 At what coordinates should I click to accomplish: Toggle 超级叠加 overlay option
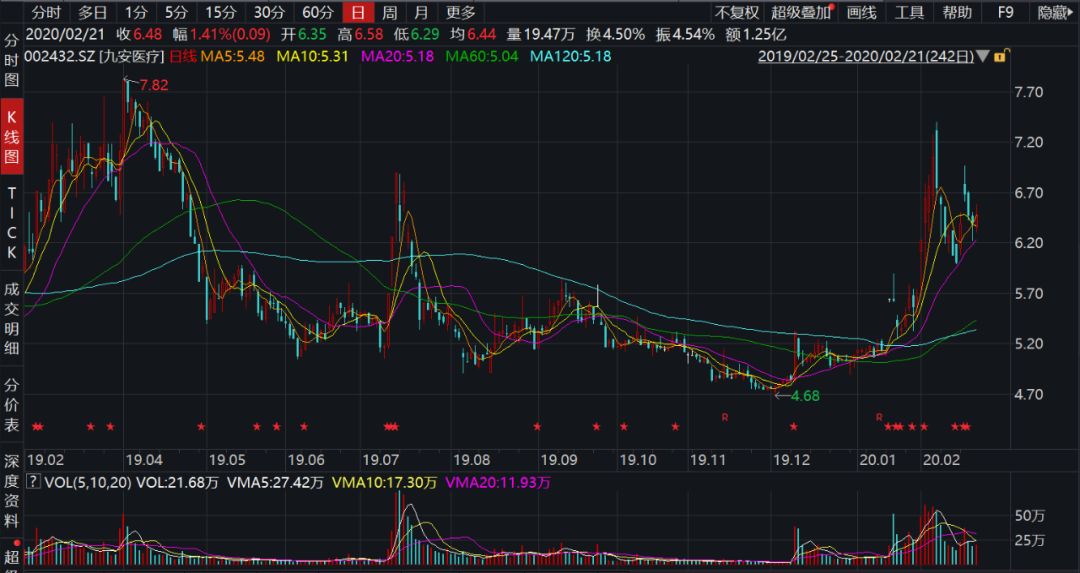801,13
